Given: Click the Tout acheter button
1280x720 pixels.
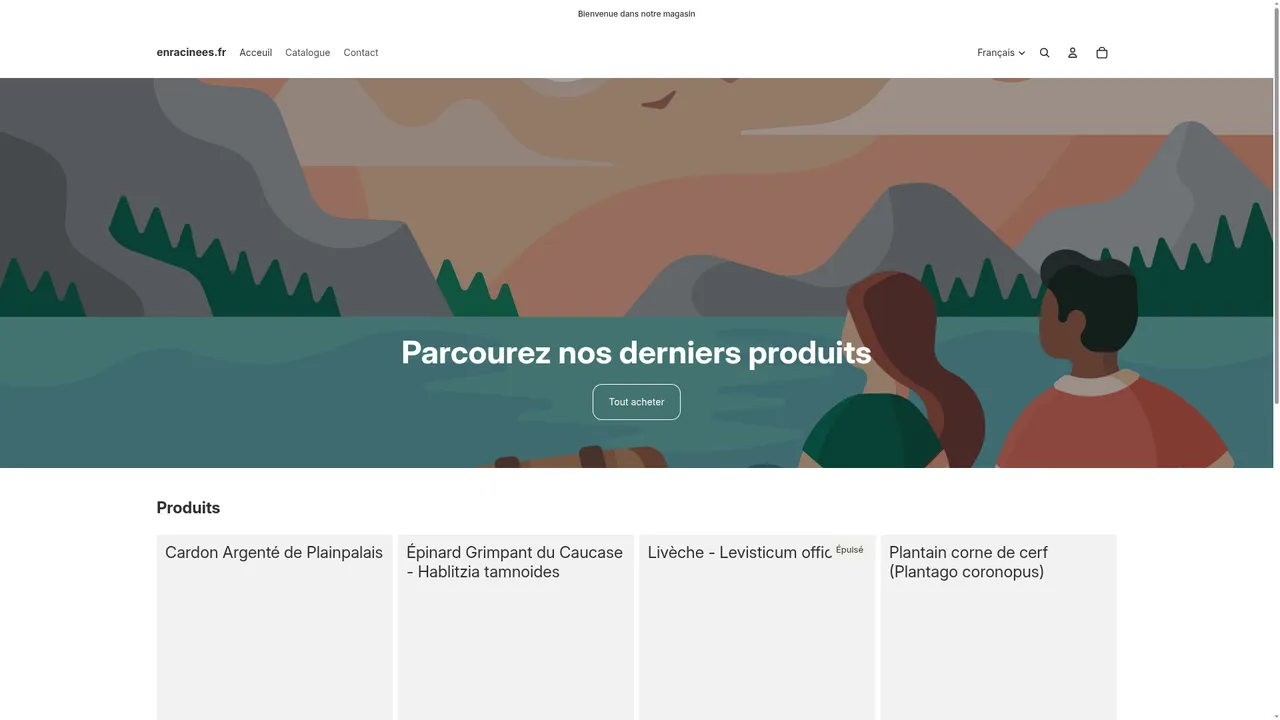Looking at the screenshot, I should tap(636, 402).
